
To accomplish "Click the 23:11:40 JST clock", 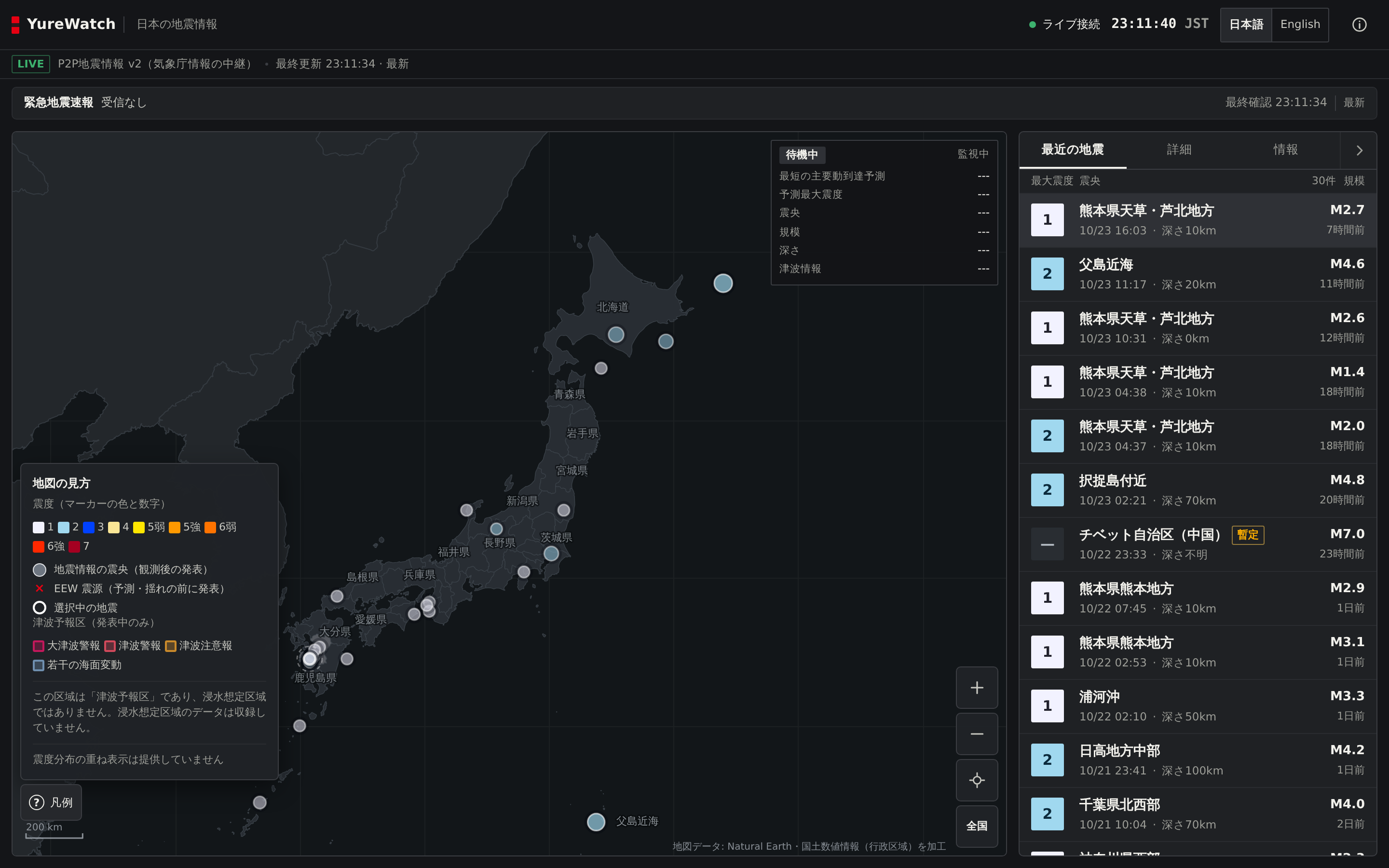I will pyautogui.click(x=1159, y=24).
